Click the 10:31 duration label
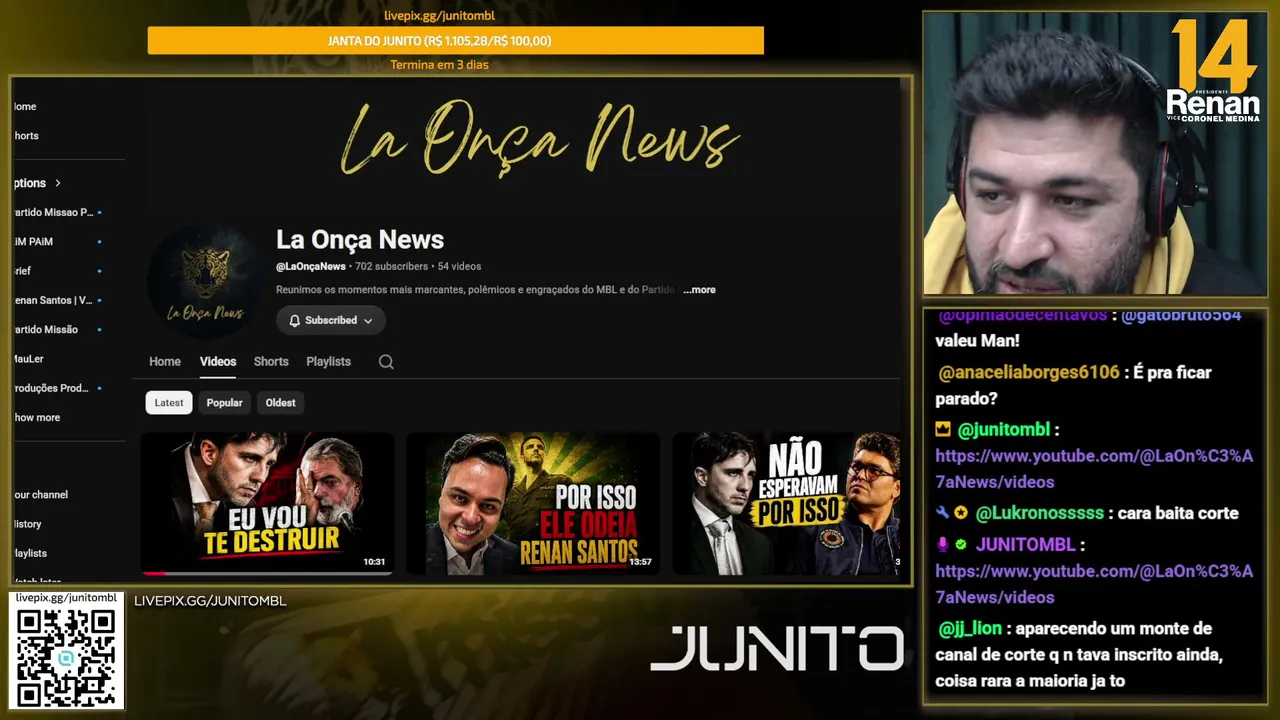Image resolution: width=1280 pixels, height=720 pixels. (374, 562)
